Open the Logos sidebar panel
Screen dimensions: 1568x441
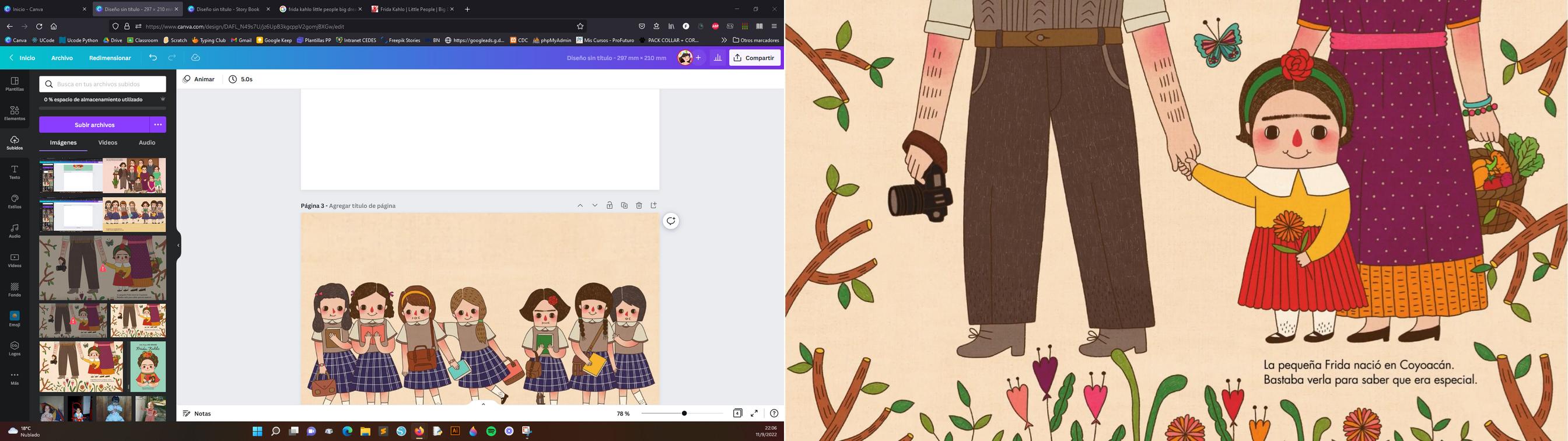click(x=15, y=348)
